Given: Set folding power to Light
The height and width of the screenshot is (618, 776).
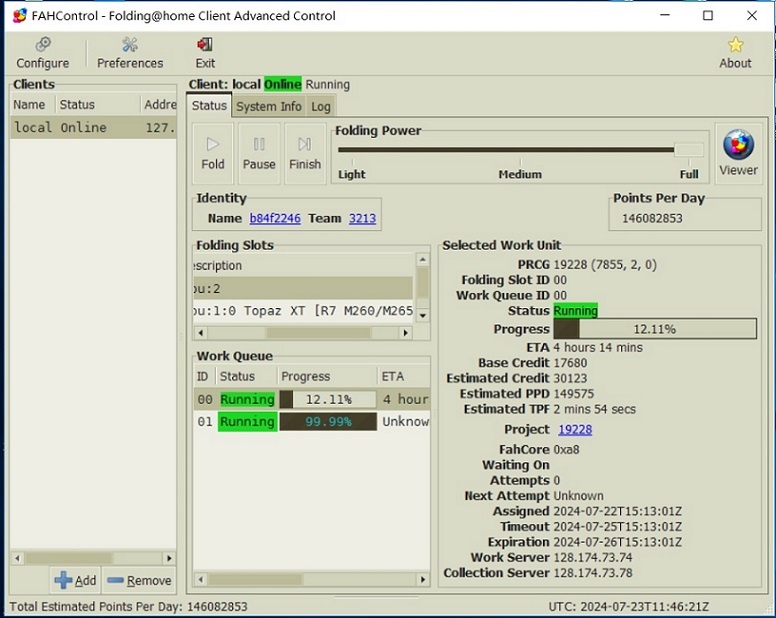Looking at the screenshot, I should point(352,174).
